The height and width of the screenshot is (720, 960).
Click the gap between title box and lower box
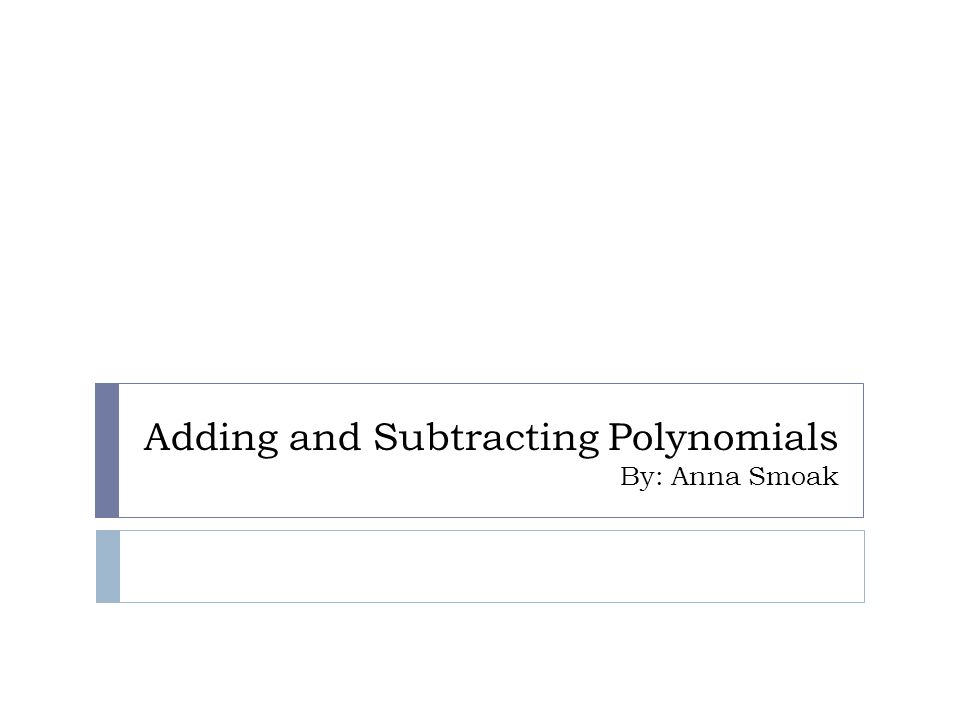tap(480, 524)
